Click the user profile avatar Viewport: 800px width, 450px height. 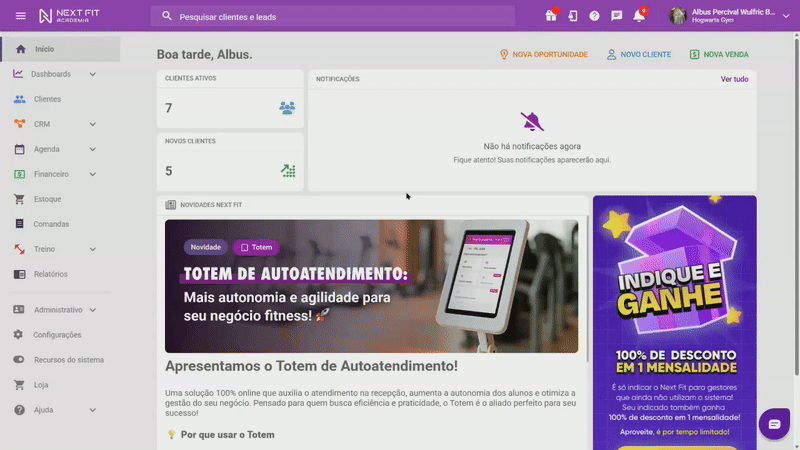tap(678, 16)
